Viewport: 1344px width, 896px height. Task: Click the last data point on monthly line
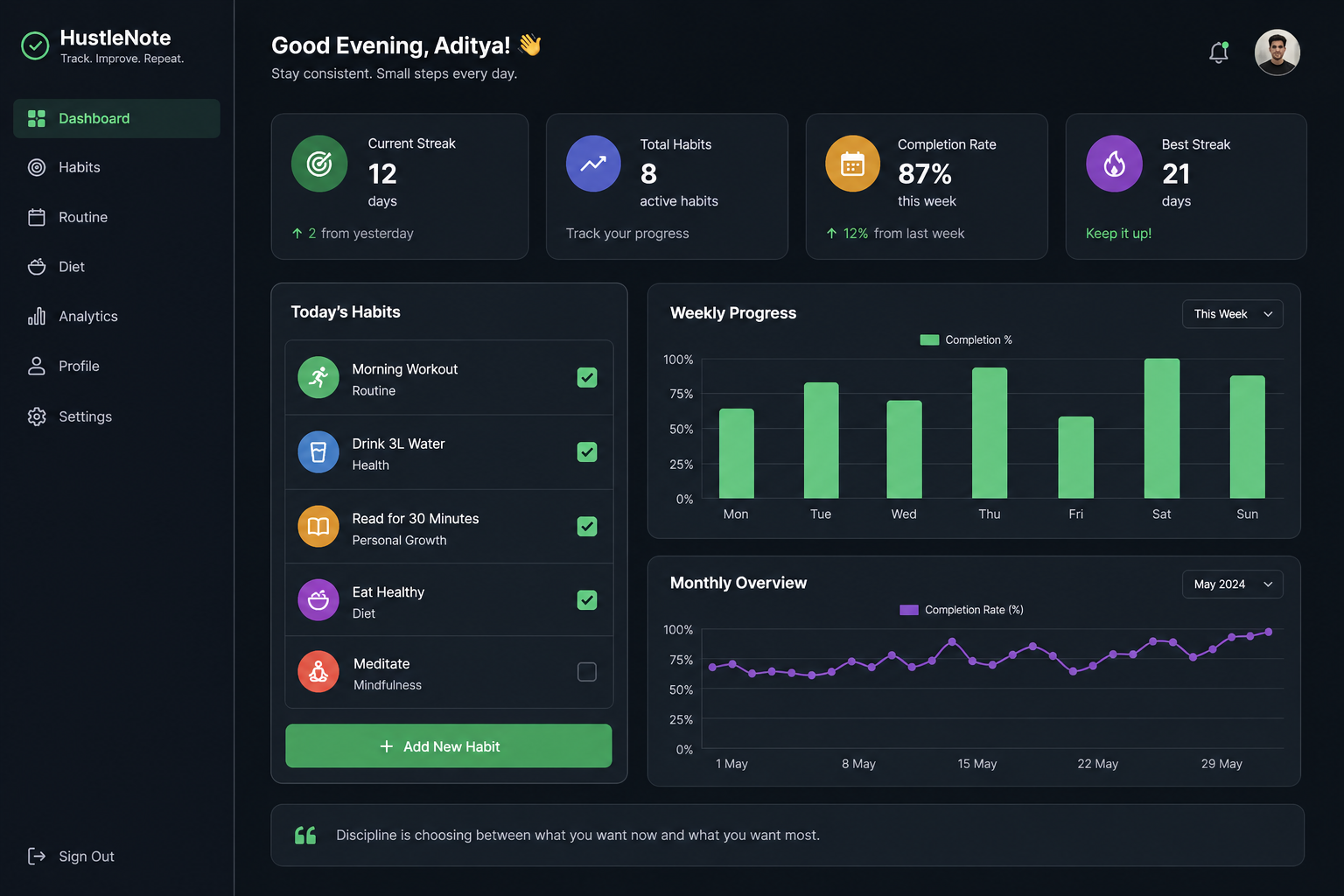[x=1269, y=632]
